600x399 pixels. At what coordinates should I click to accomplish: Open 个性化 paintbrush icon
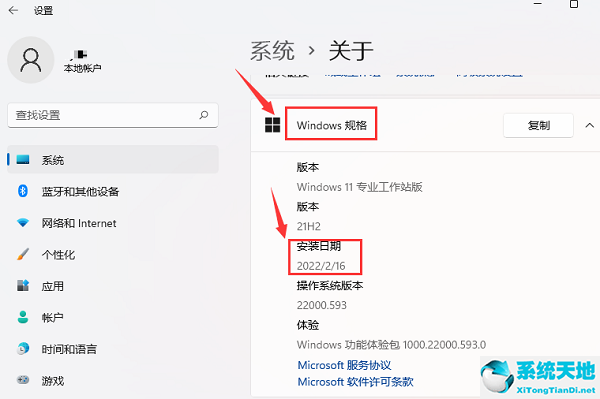[x=23, y=254]
